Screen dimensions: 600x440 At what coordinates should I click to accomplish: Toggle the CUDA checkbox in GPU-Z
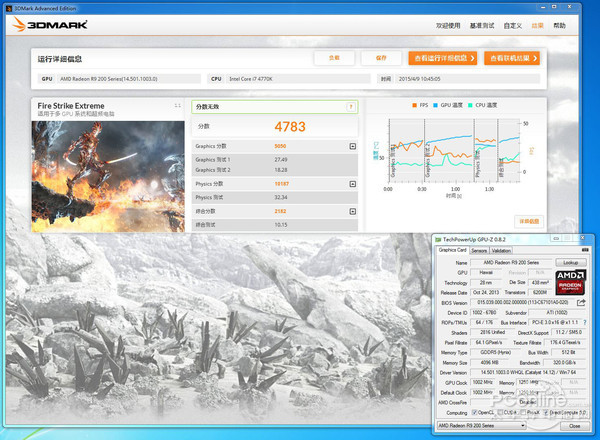pos(500,412)
